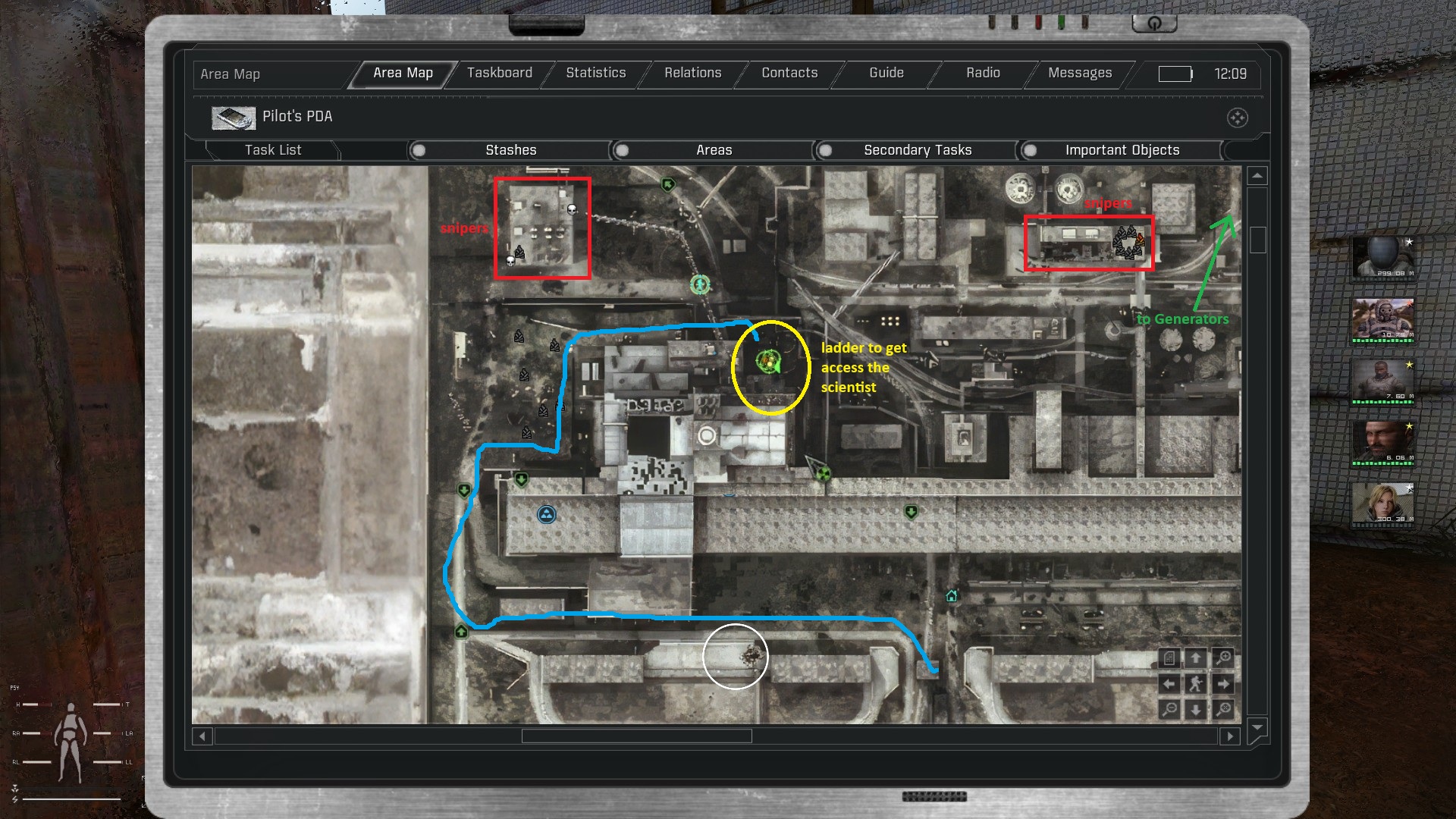Click the crosshair icon beside Pilot's PDA

(x=1237, y=118)
